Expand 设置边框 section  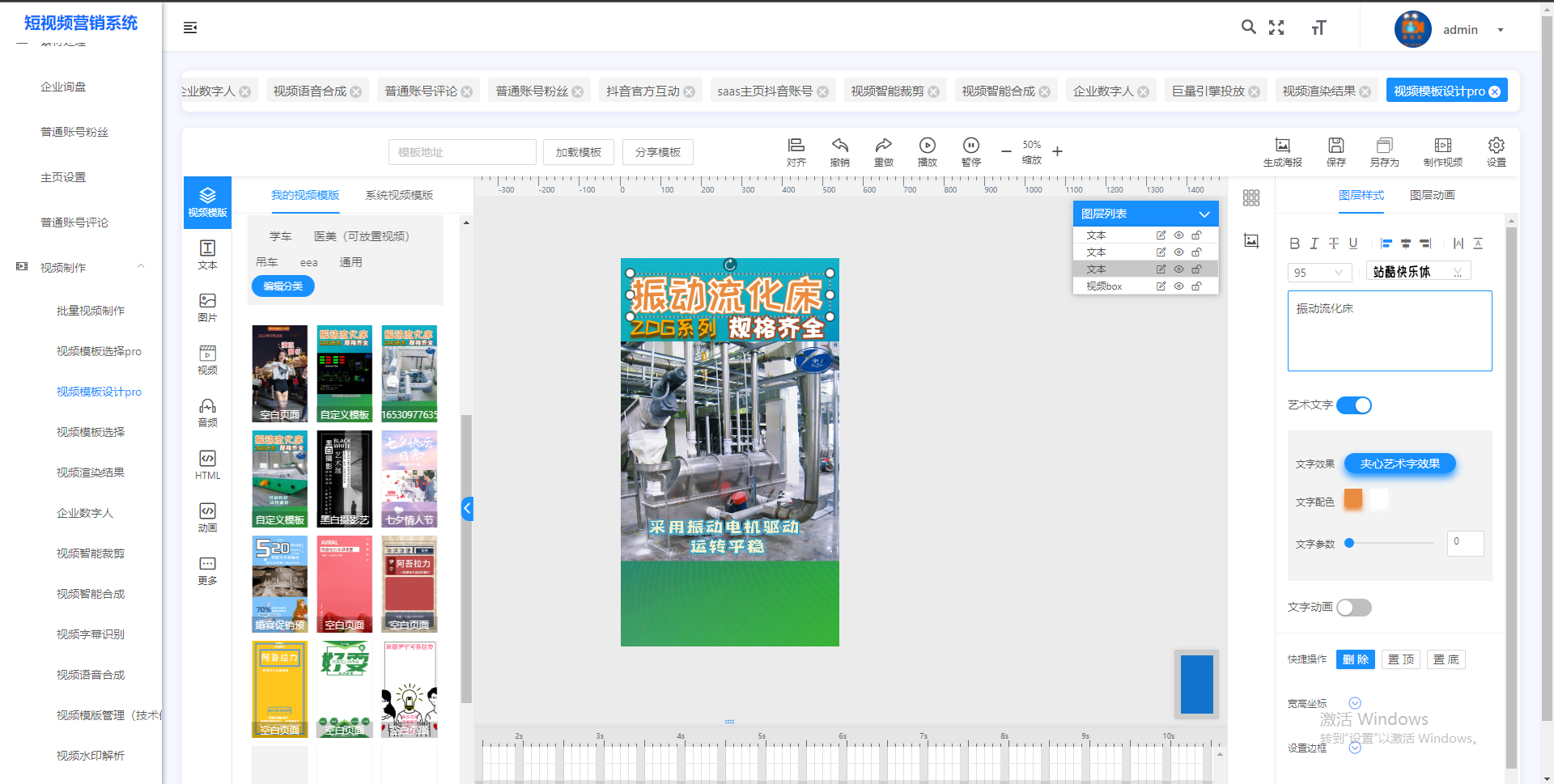[1355, 748]
